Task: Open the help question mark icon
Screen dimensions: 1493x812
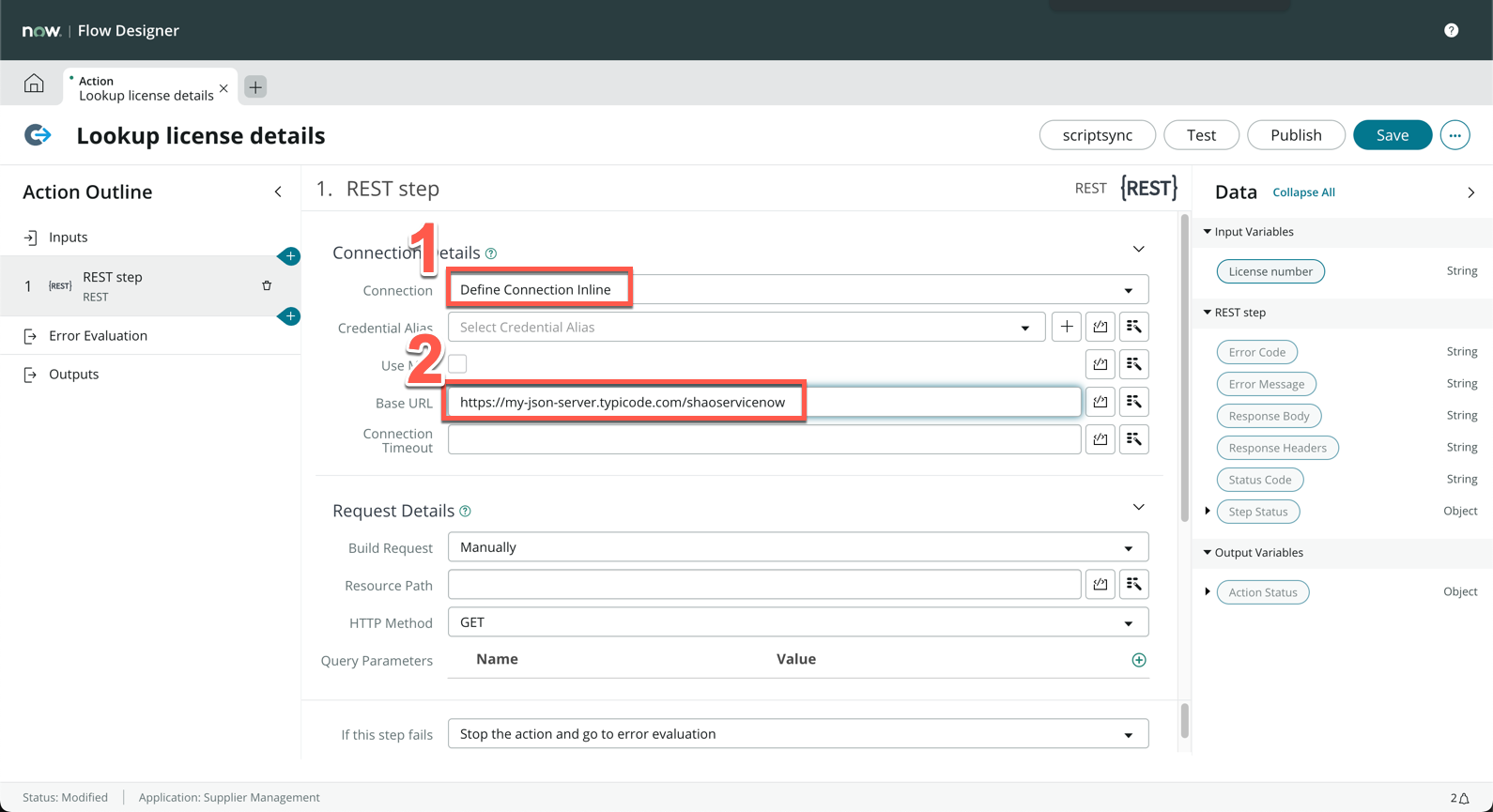Action: [1451, 30]
